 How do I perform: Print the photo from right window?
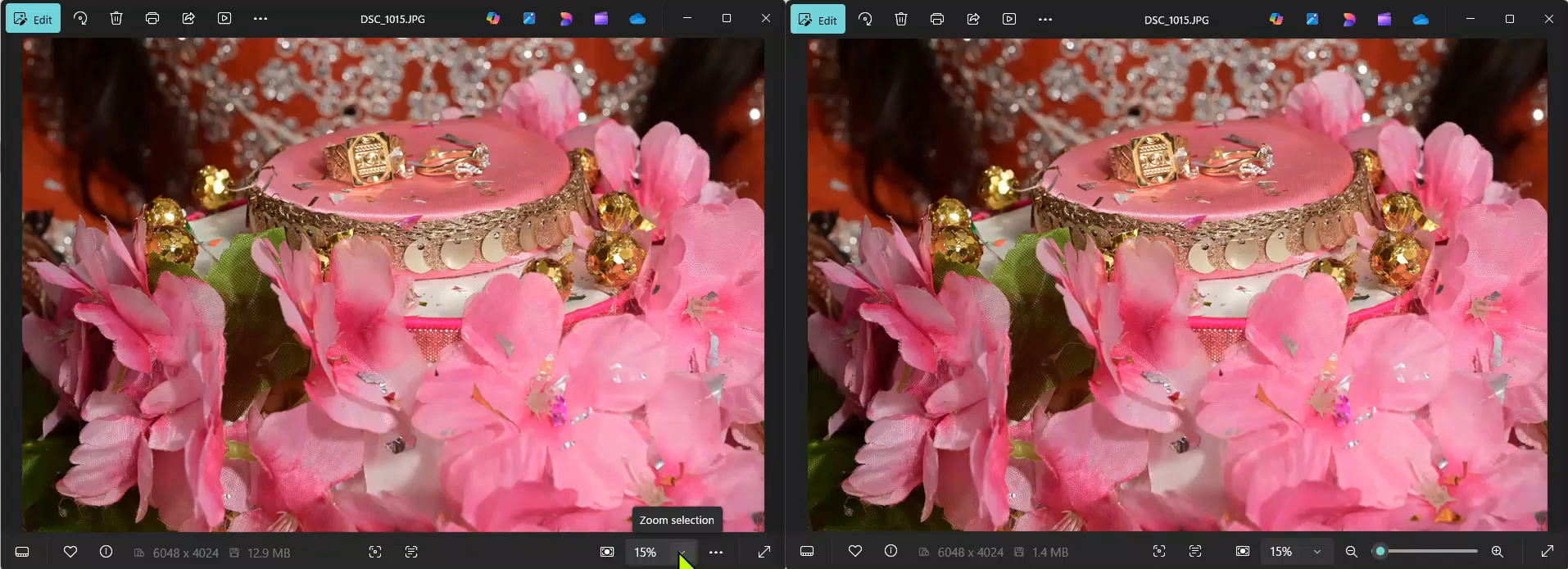pyautogui.click(x=937, y=19)
